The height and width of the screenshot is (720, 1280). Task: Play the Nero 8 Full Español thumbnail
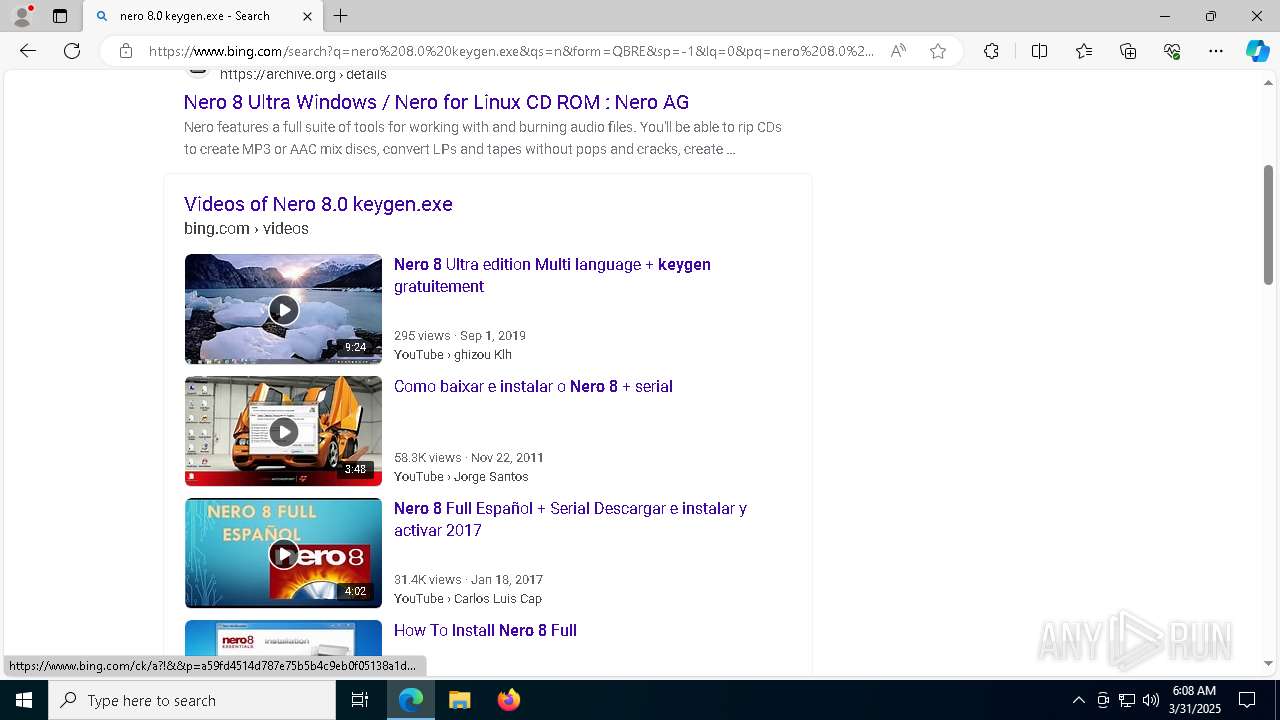coord(283,553)
